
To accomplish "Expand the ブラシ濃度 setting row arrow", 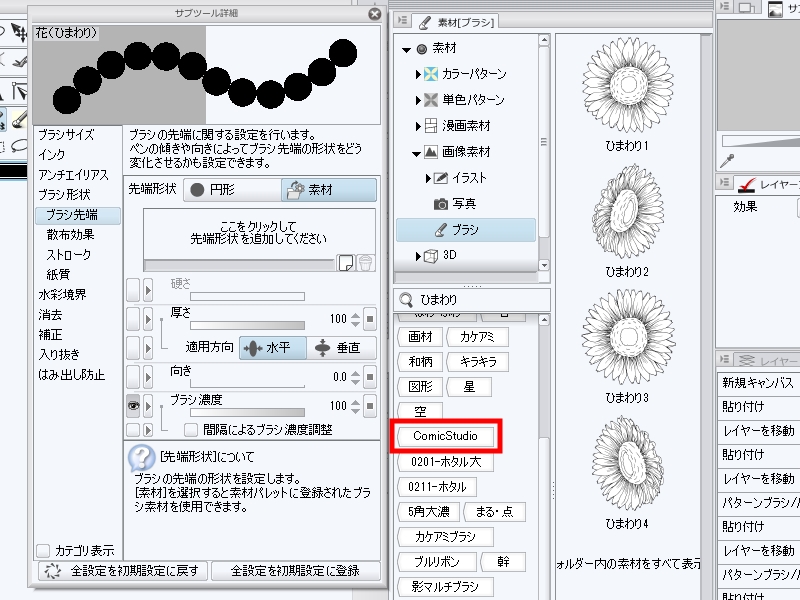I will point(148,406).
